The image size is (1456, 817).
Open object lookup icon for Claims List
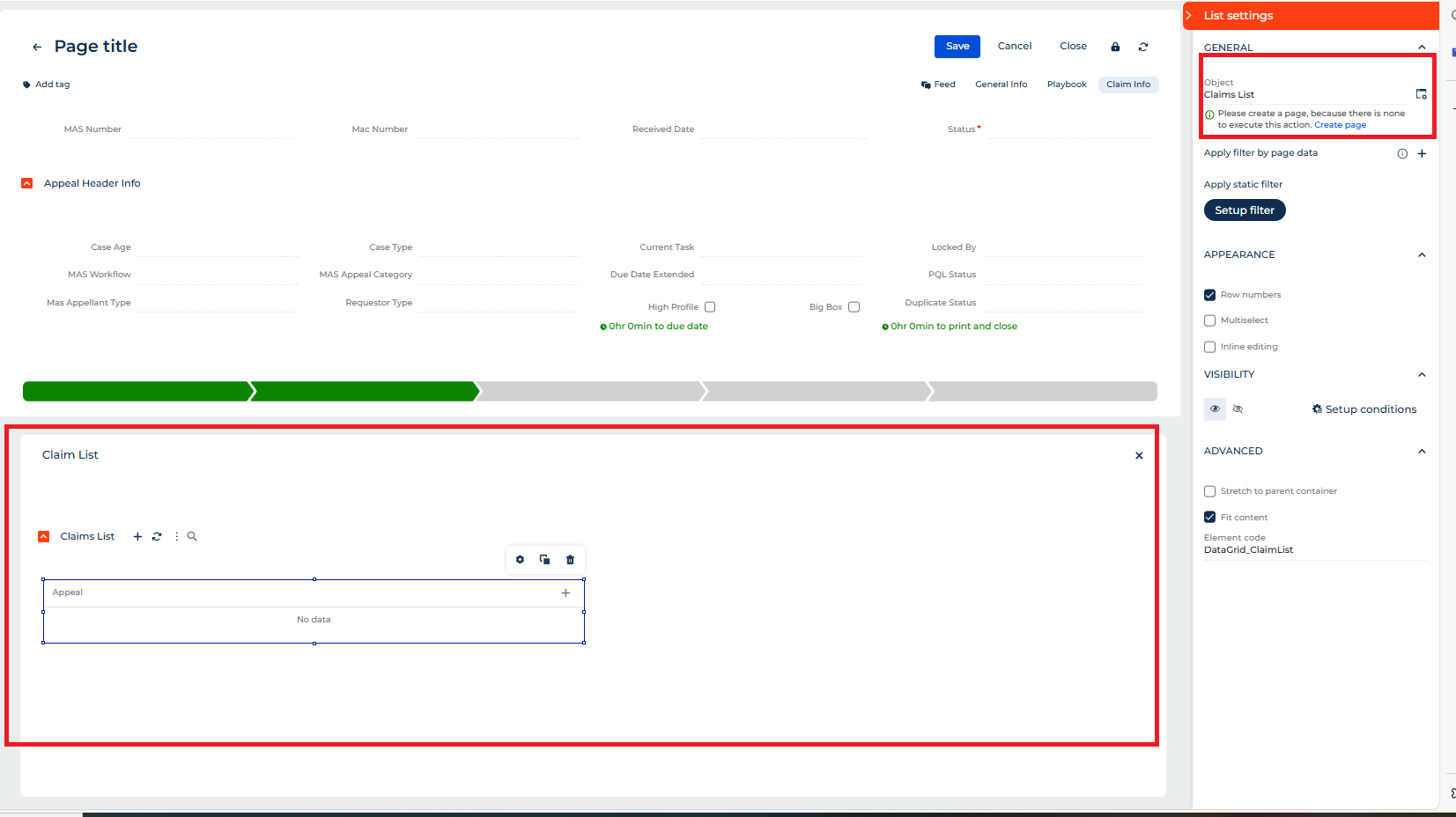click(x=1421, y=94)
